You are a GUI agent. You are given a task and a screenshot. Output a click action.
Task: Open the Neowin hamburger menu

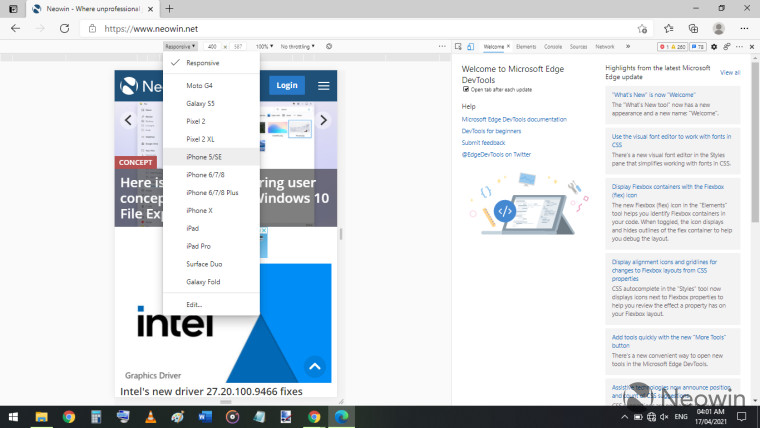324,86
